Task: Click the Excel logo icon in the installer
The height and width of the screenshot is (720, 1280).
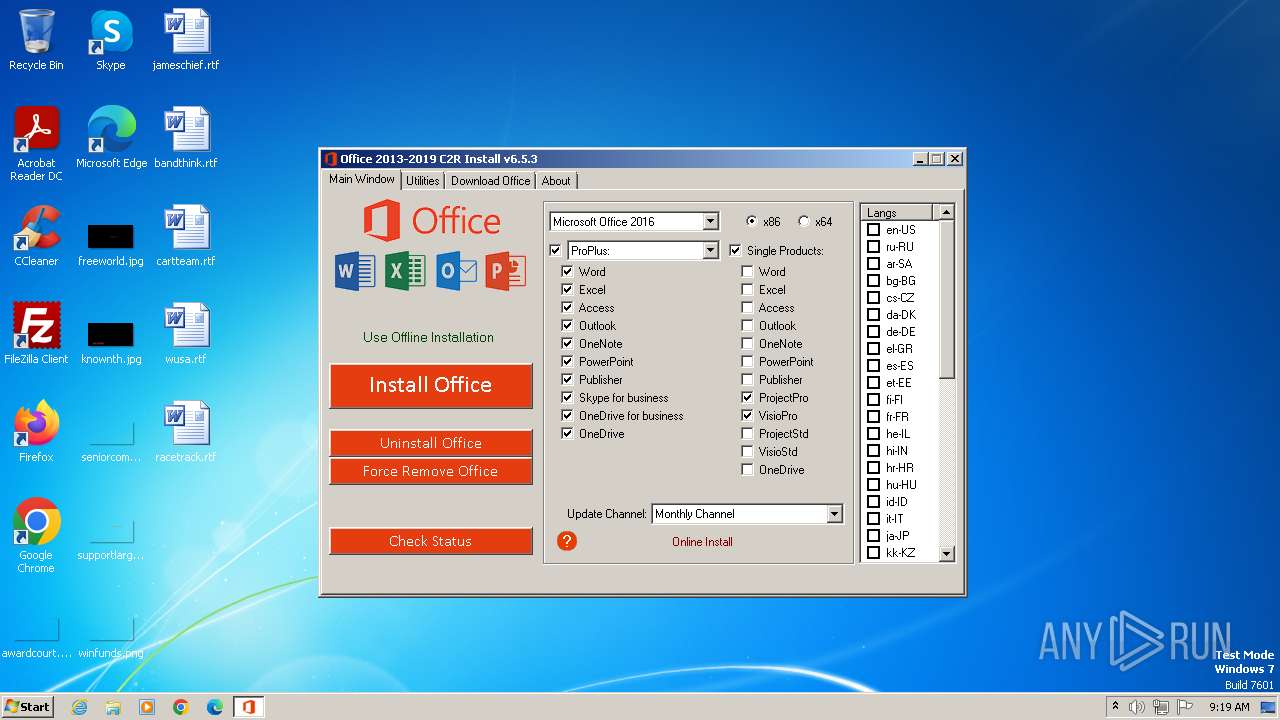Action: [405, 271]
